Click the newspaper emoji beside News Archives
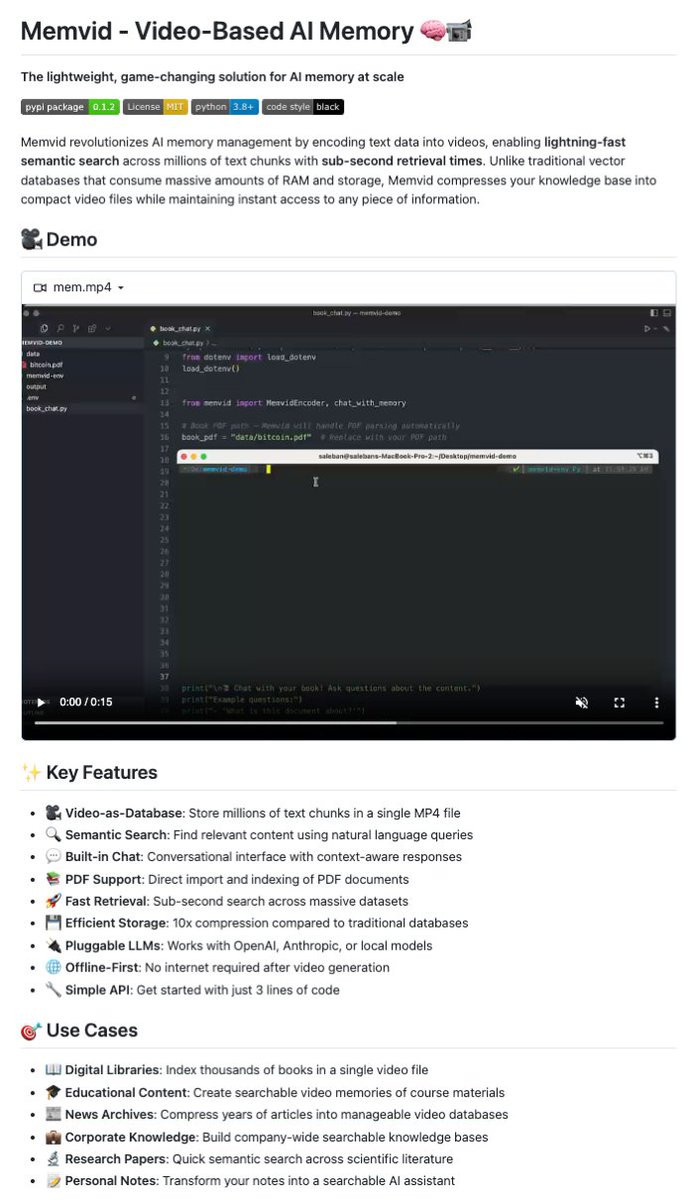This screenshot has width=695, height=1200. [x=53, y=1115]
